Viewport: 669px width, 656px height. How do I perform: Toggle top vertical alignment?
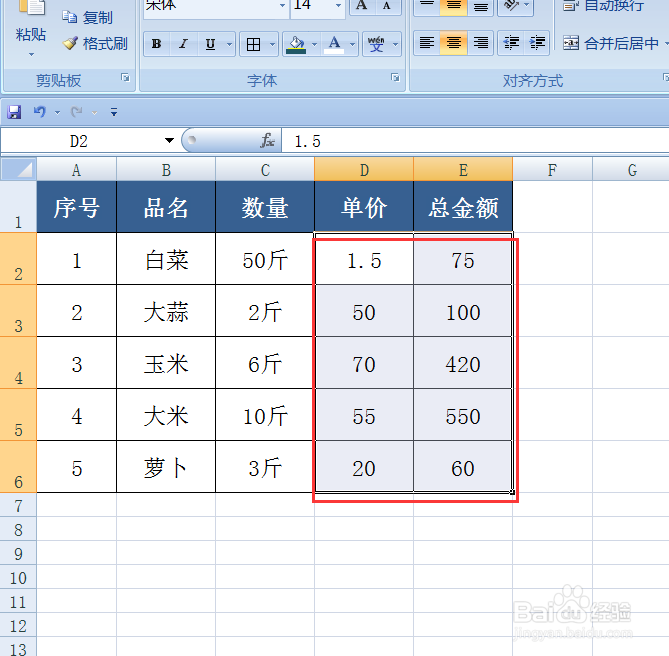pyautogui.click(x=427, y=6)
